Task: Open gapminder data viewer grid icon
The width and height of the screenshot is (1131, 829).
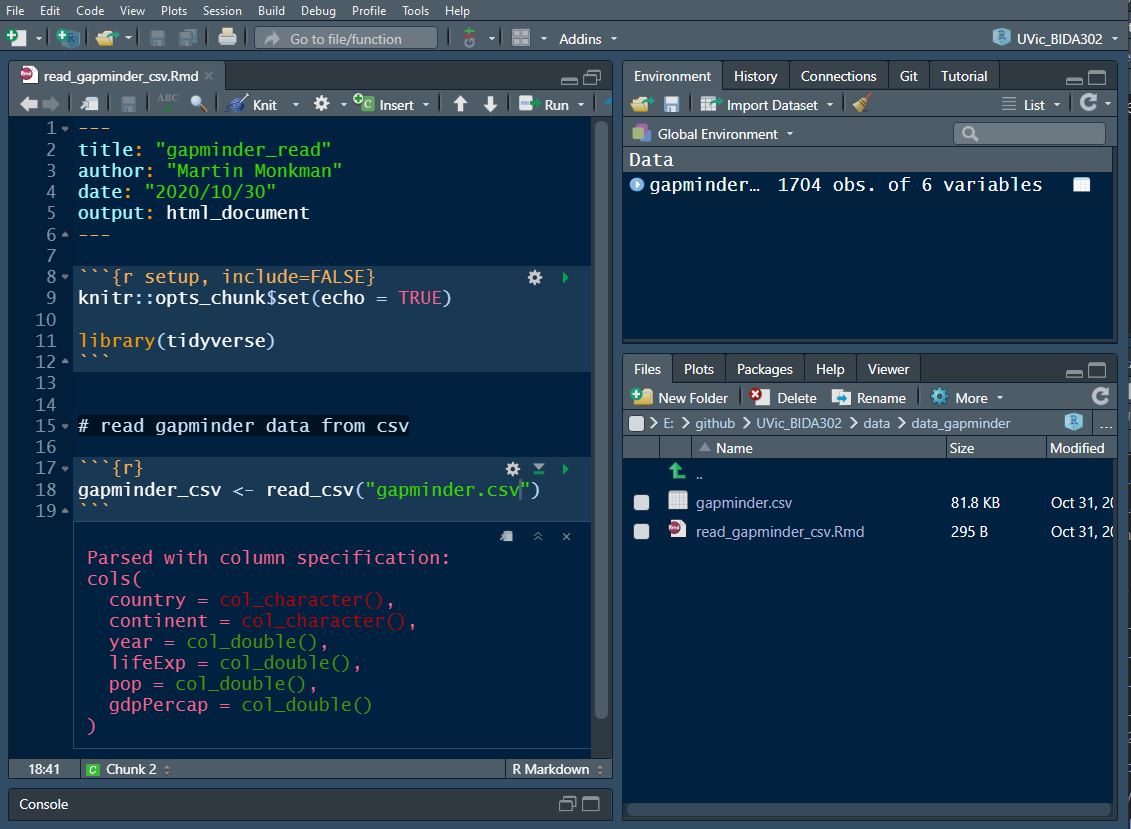Action: point(1081,185)
